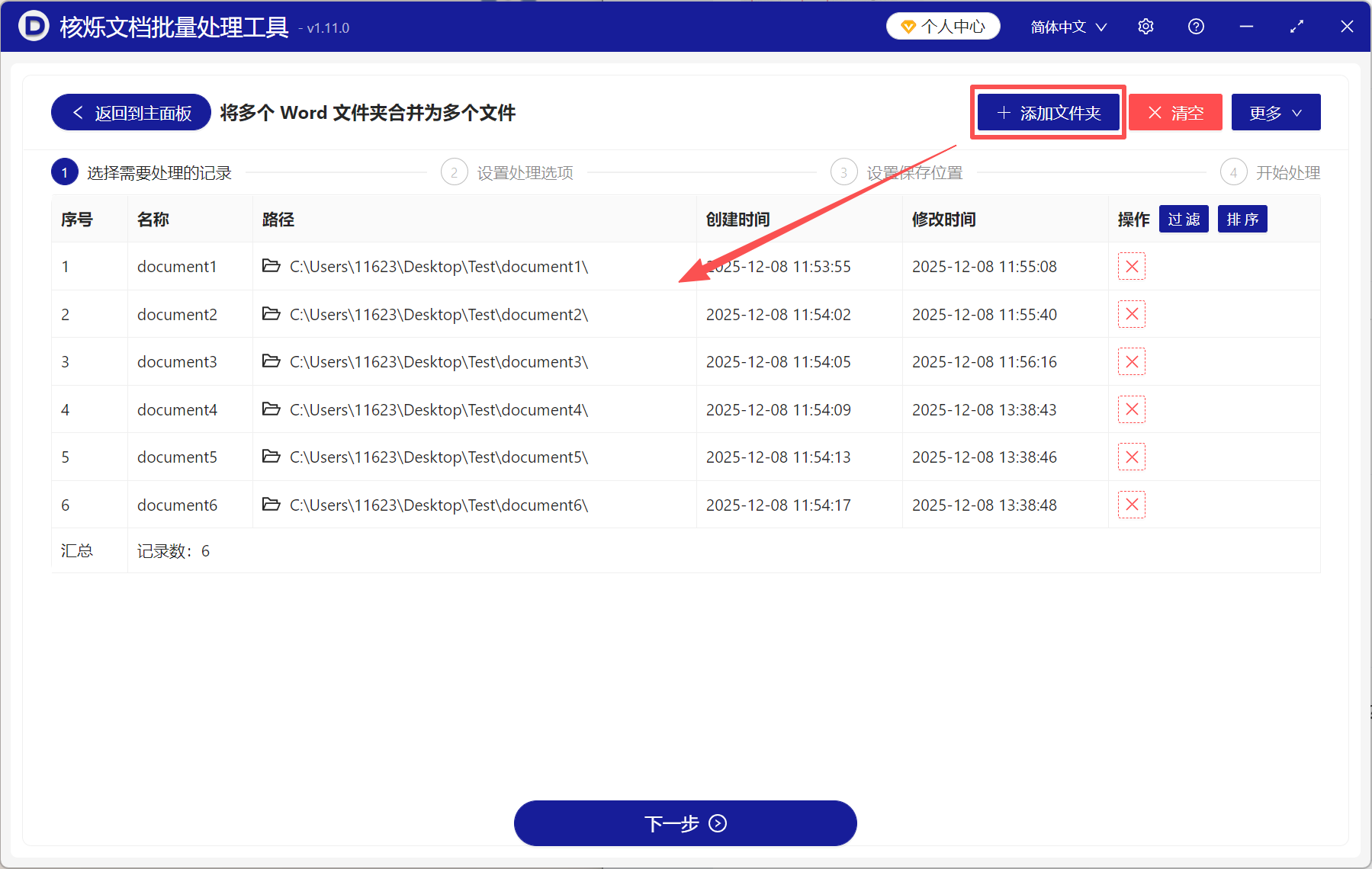This screenshot has width=1372, height=869.
Task: Open the help question mark icon
Action: coord(1195,26)
